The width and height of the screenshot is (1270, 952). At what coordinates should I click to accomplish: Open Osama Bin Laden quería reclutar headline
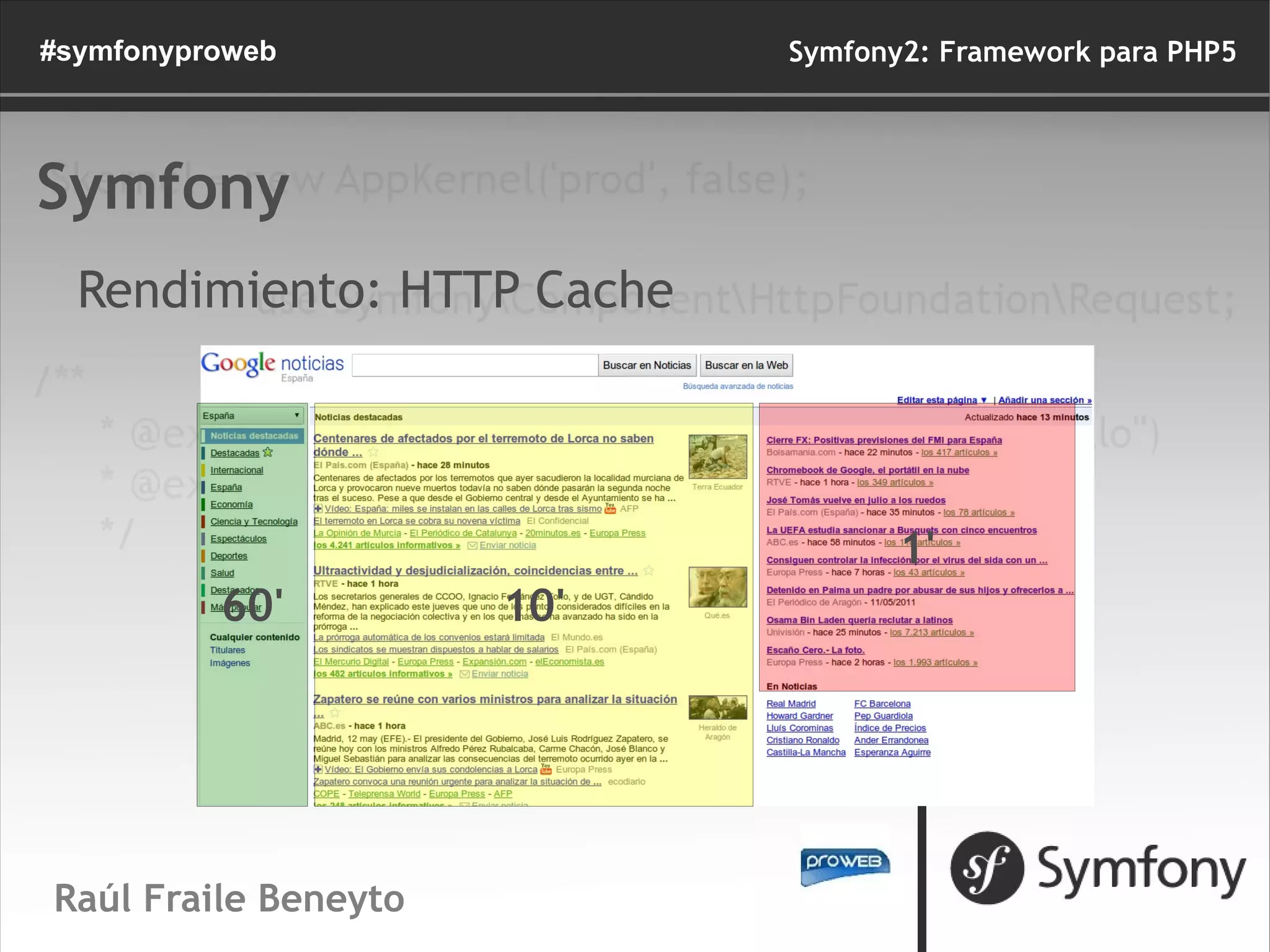[x=859, y=620]
